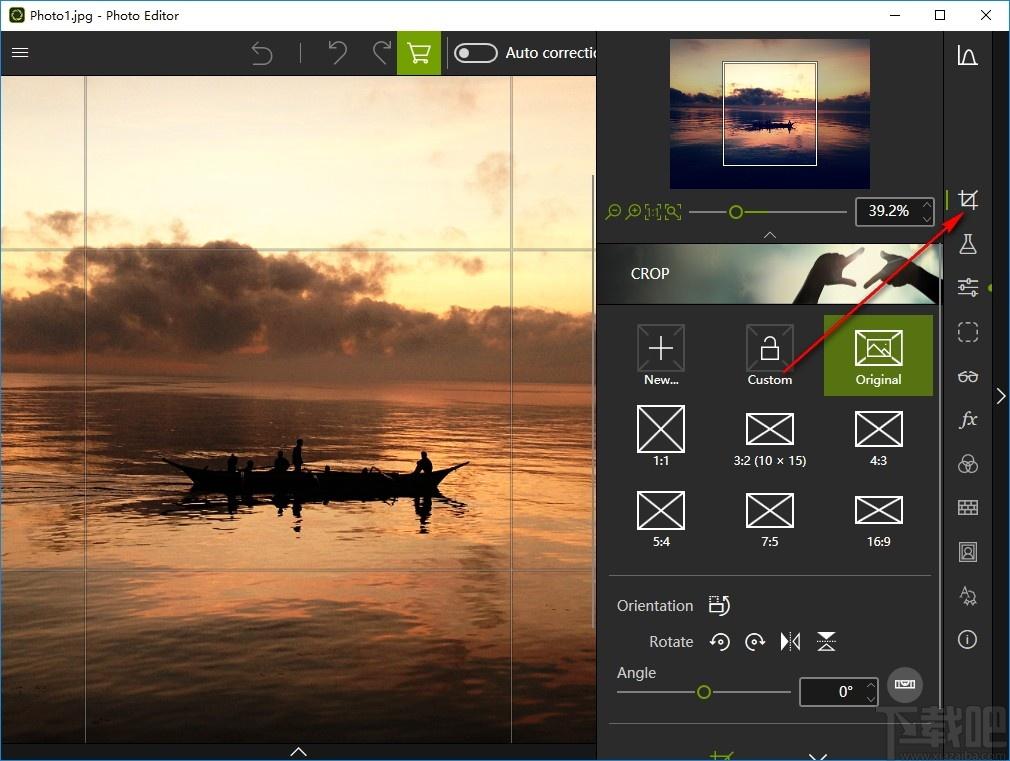Activate the horizon level tool
Screen dimensions: 1010x761
tap(904, 684)
